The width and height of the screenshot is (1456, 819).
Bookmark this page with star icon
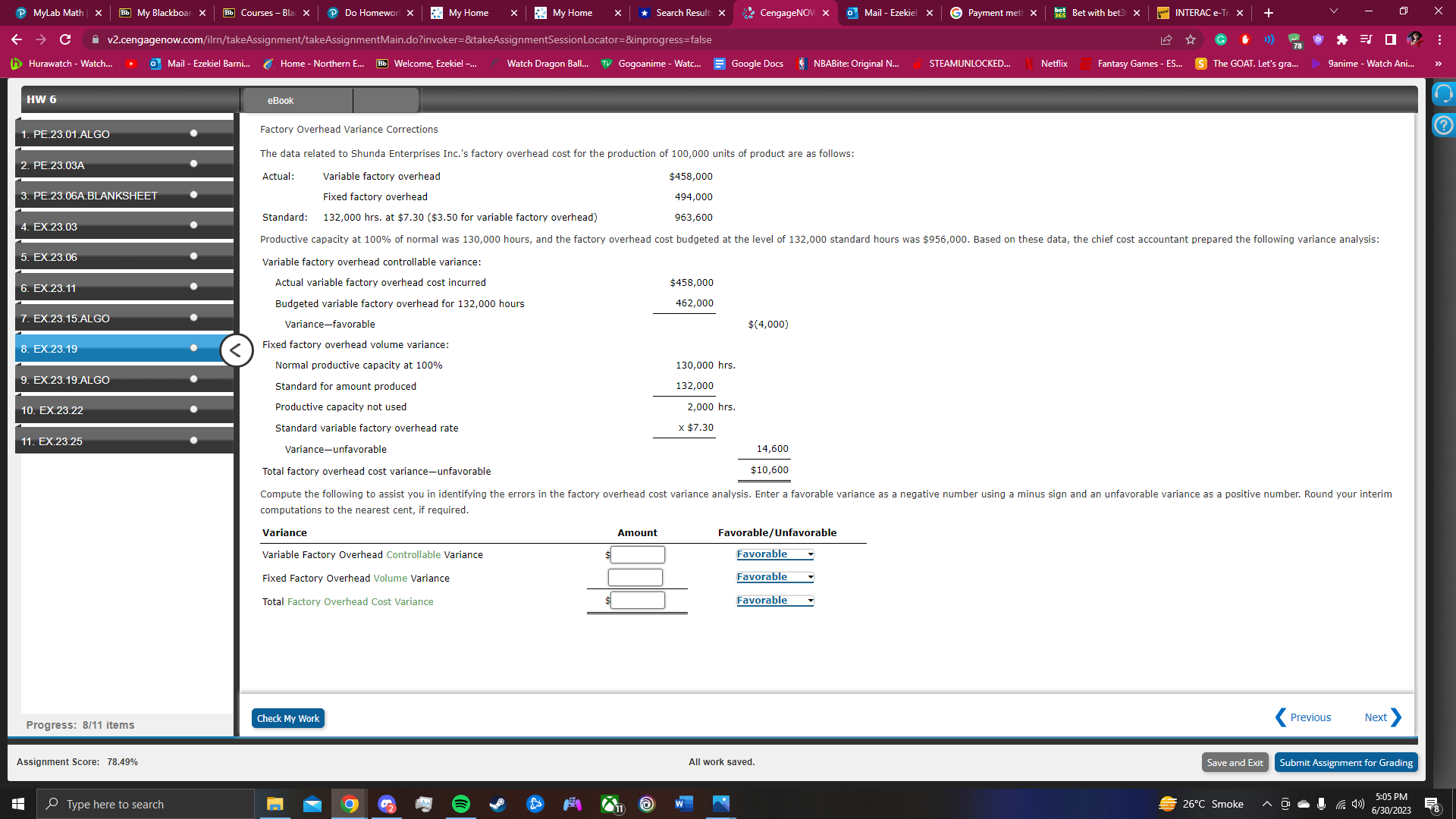click(1191, 39)
